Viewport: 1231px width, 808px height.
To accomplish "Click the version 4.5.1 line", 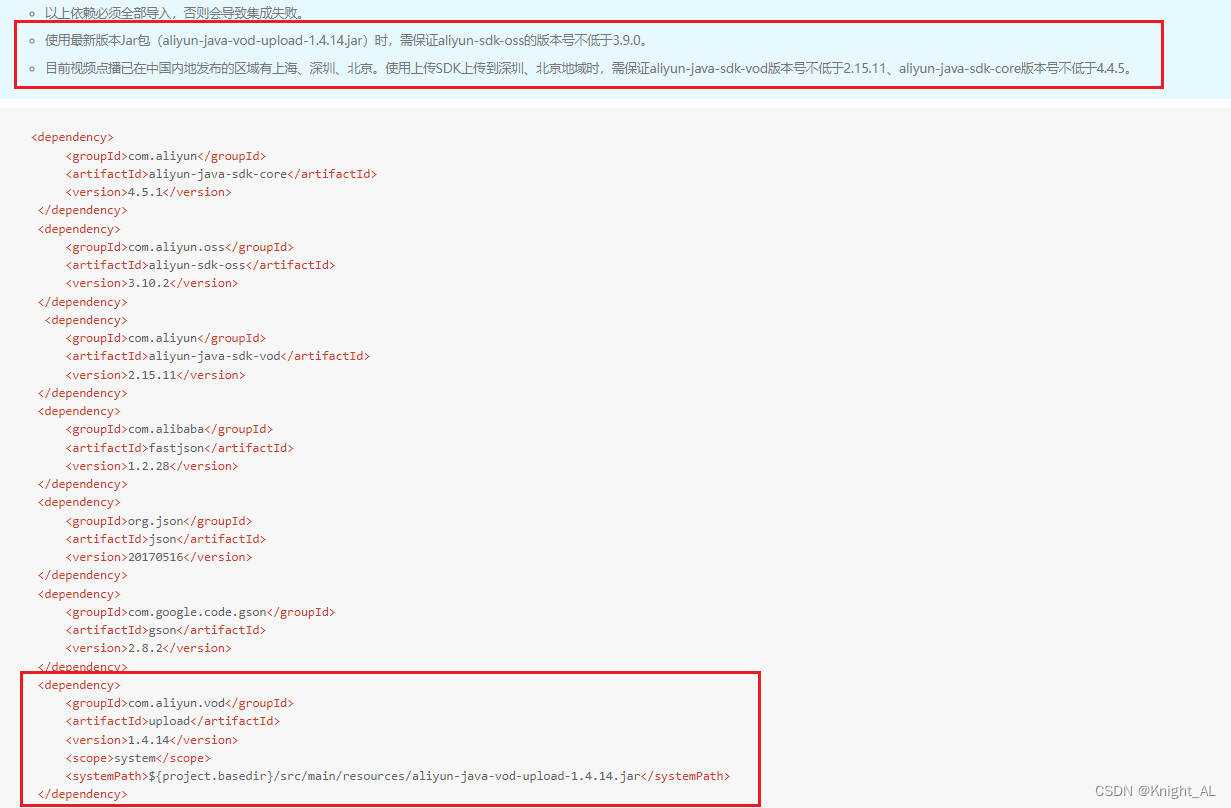I will pyautogui.click(x=148, y=192).
